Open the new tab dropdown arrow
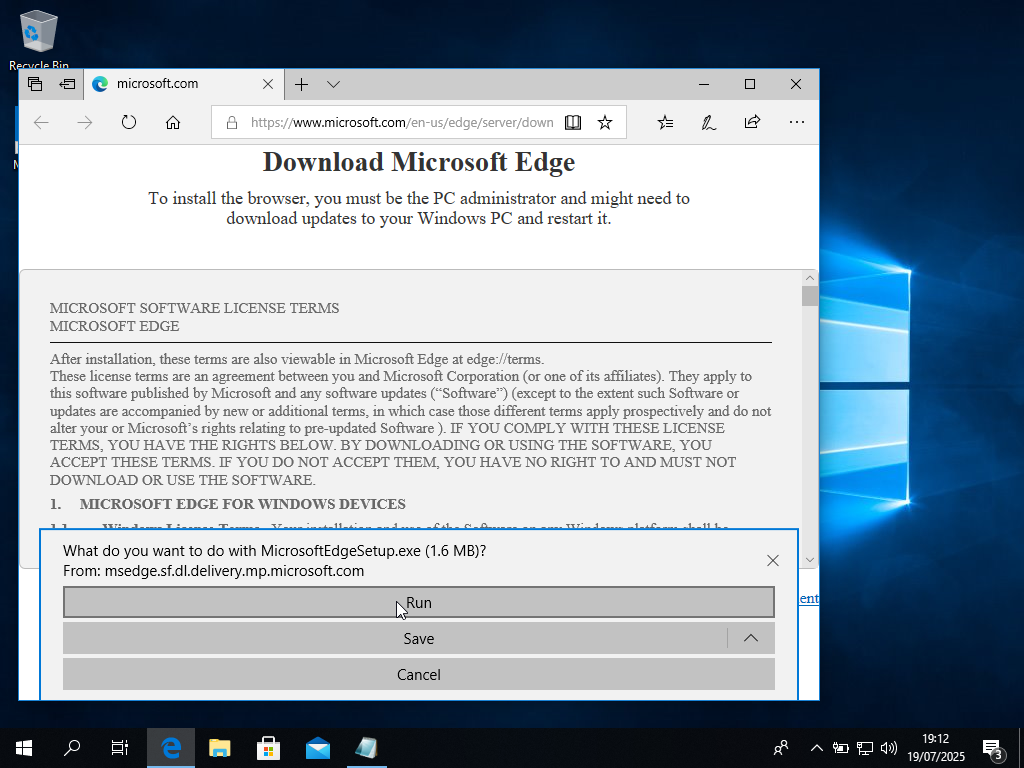Screen dimensions: 1024x768 tap(333, 84)
